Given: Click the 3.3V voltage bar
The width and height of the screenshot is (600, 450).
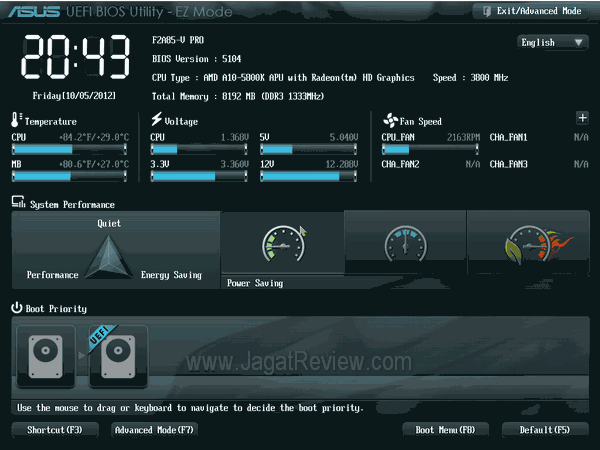Looking at the screenshot, I should coord(199,176).
